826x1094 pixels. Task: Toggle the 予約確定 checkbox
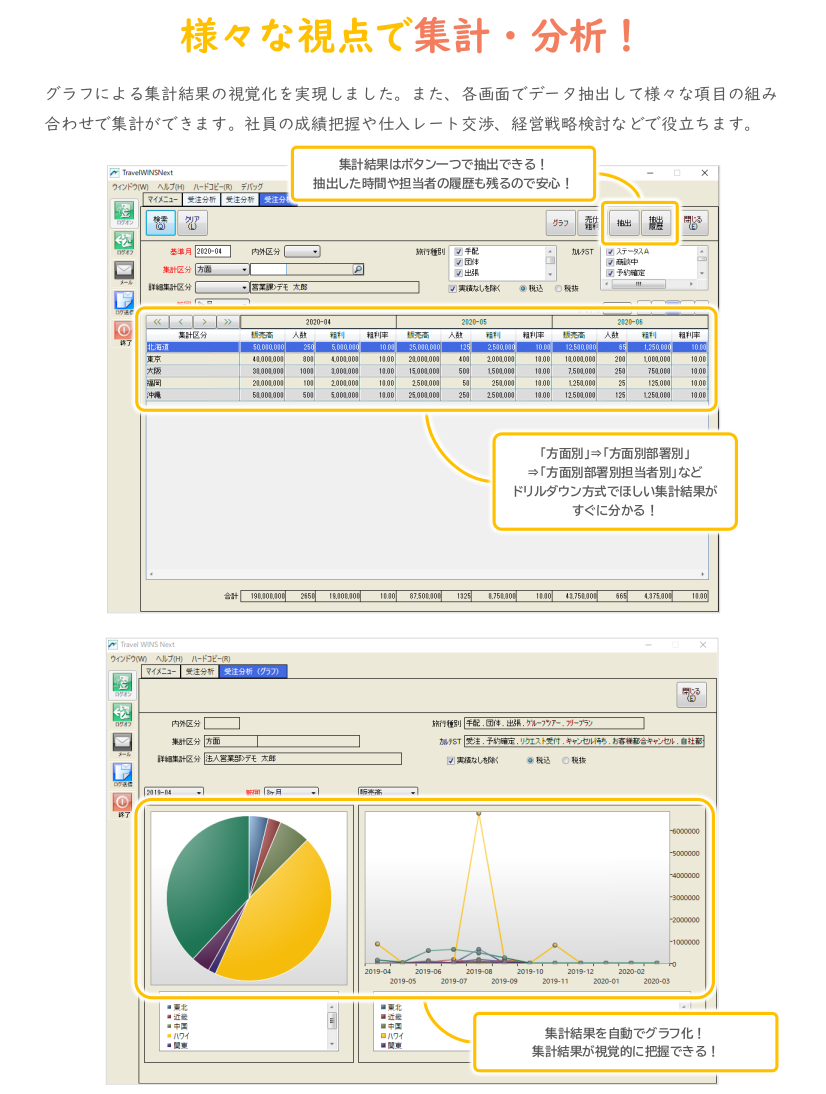(610, 273)
